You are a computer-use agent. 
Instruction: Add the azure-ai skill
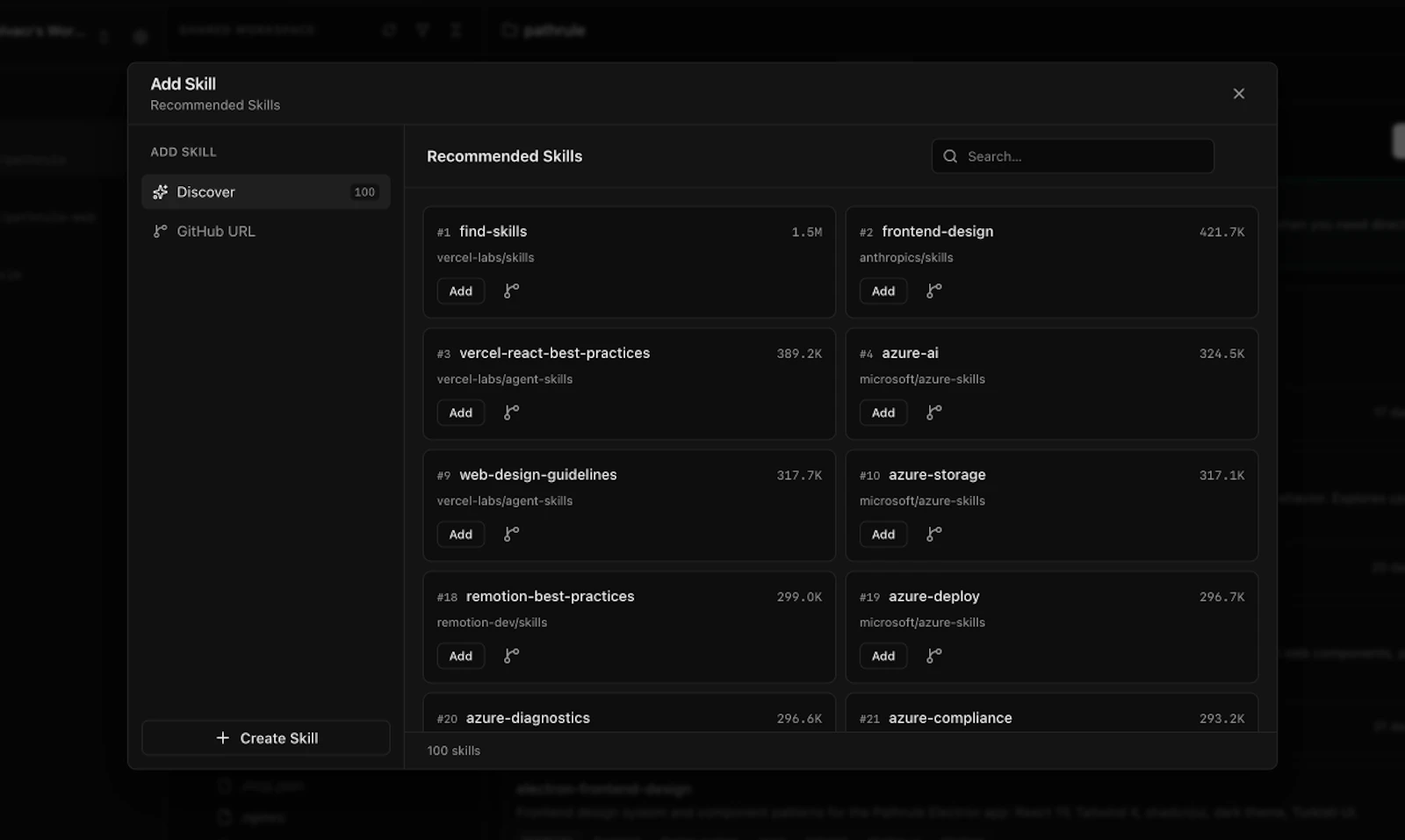pyautogui.click(x=883, y=413)
